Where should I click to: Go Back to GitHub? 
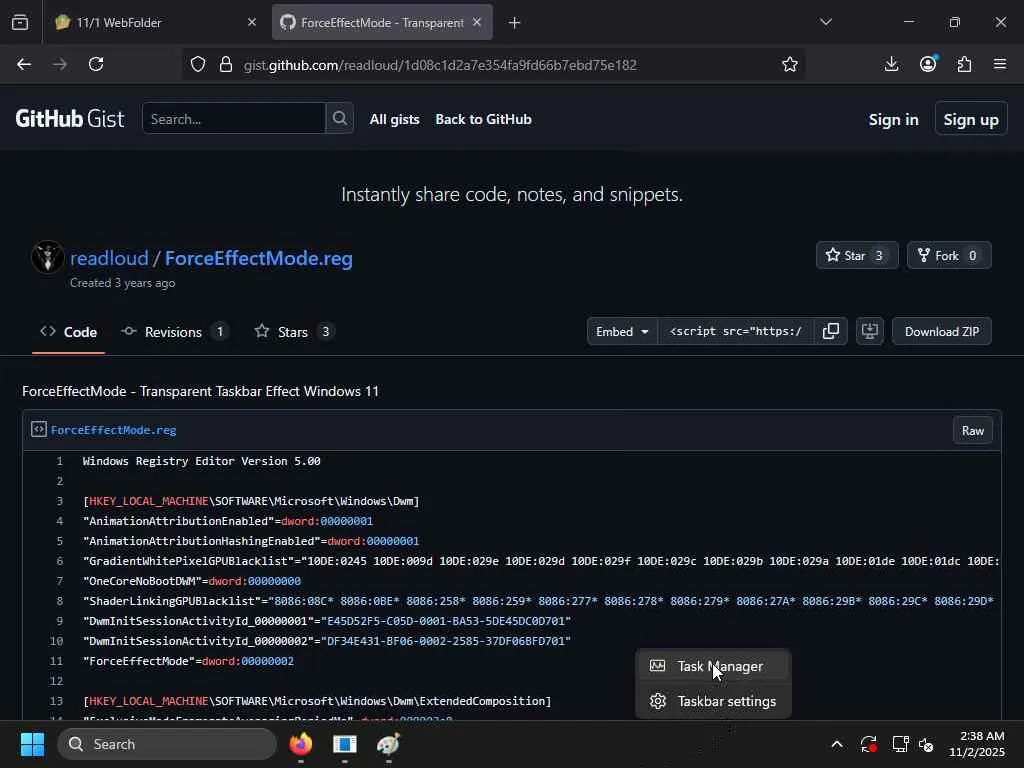click(483, 120)
